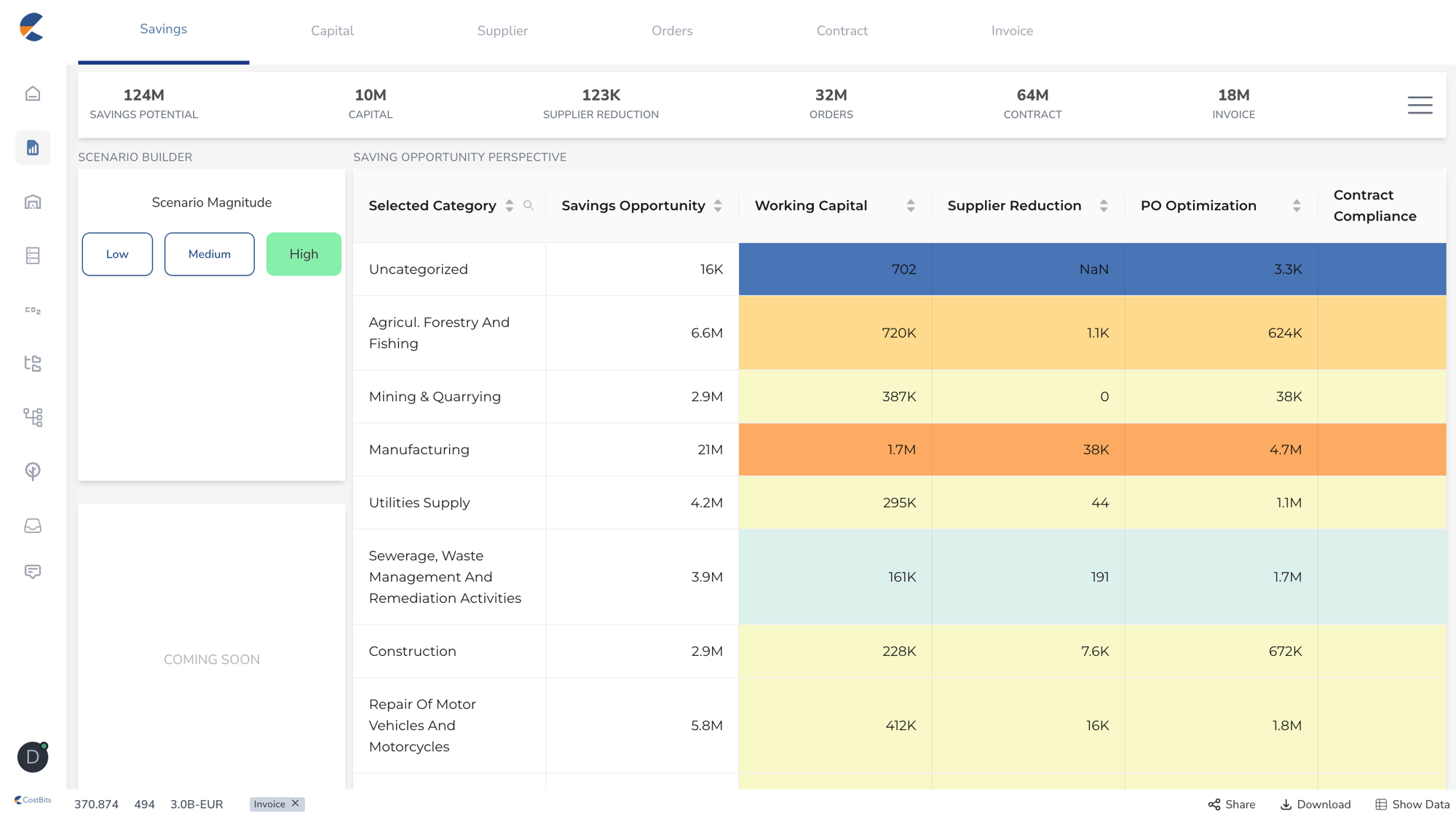
Task: Switch to the Orders tab
Action: pos(672,31)
